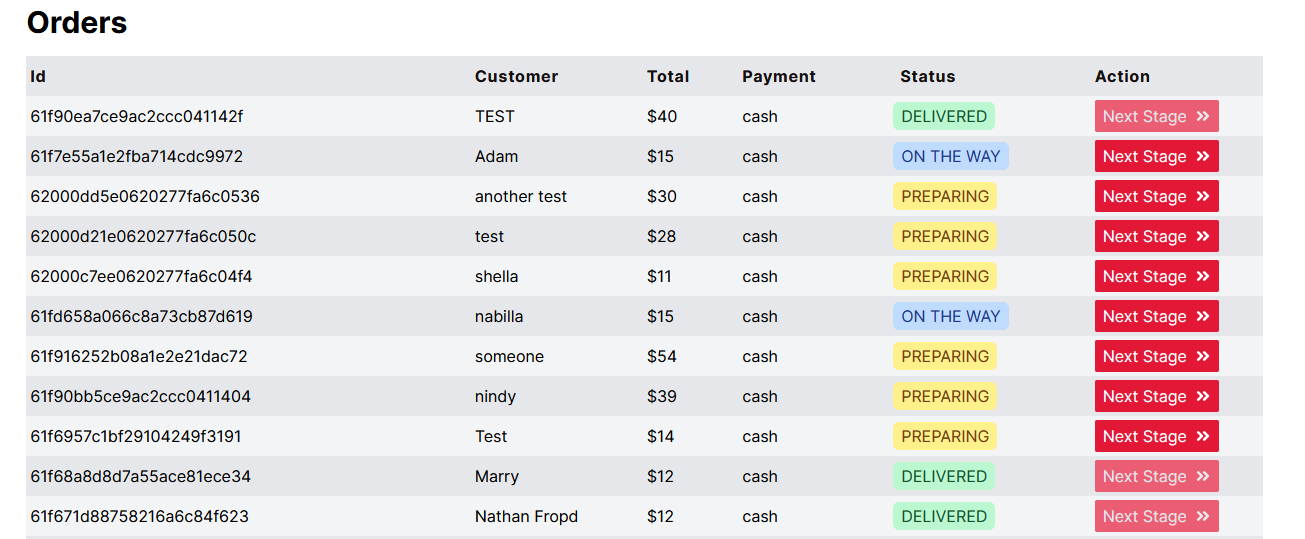Click the DELIVERED badge in Marry's row
The image size is (1305, 539).
click(x=944, y=476)
